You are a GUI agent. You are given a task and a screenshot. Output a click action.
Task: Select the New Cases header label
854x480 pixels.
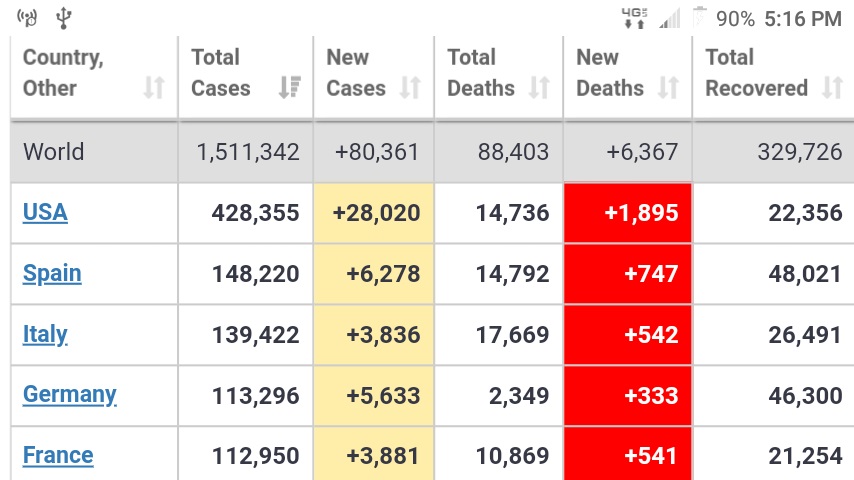click(356, 72)
